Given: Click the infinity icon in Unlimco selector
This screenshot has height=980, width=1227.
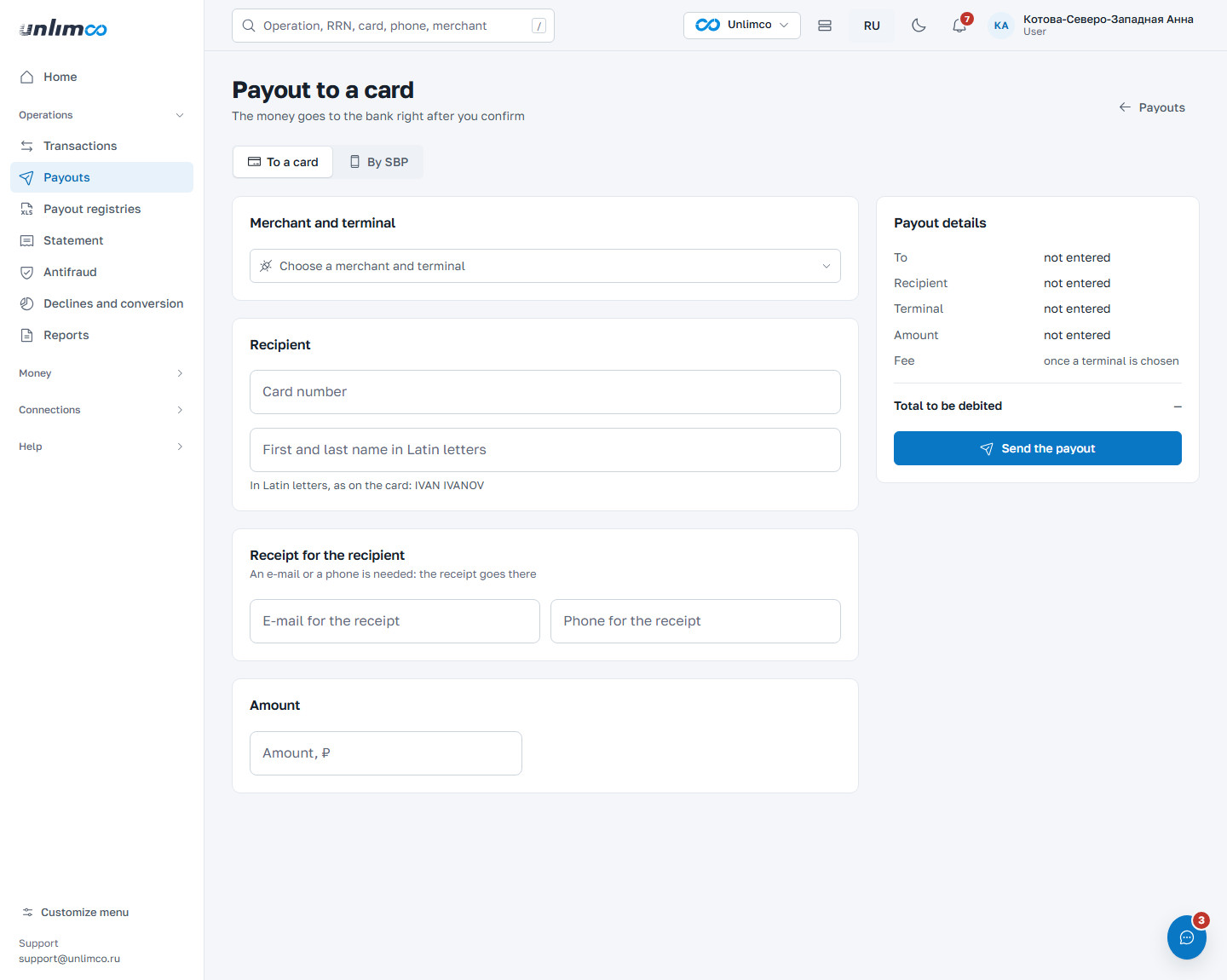Looking at the screenshot, I should (707, 25).
